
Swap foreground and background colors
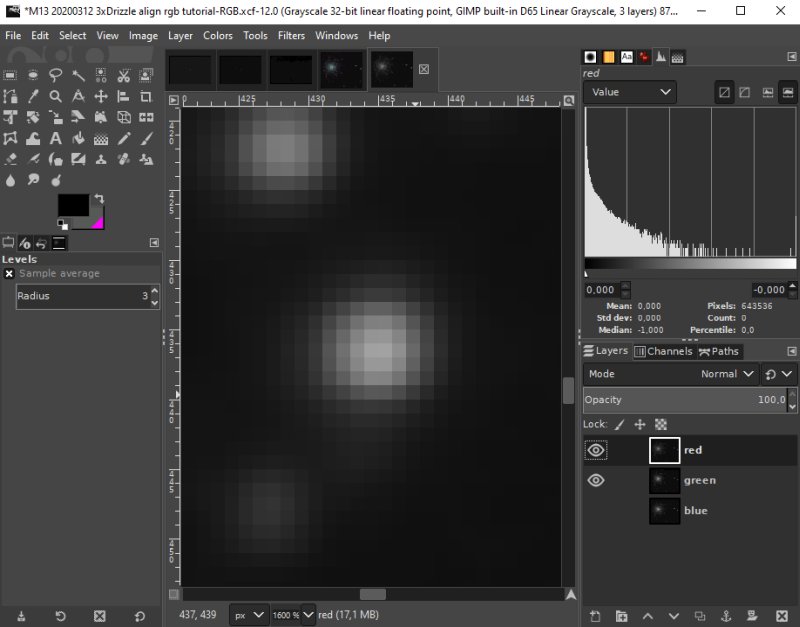point(99,198)
